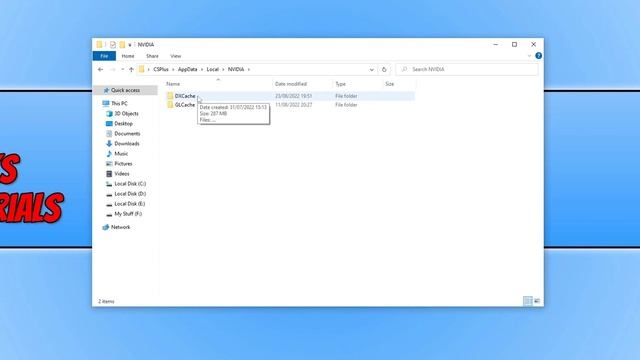Open Documents in sidebar
The height and width of the screenshot is (360, 640).
click(127, 133)
